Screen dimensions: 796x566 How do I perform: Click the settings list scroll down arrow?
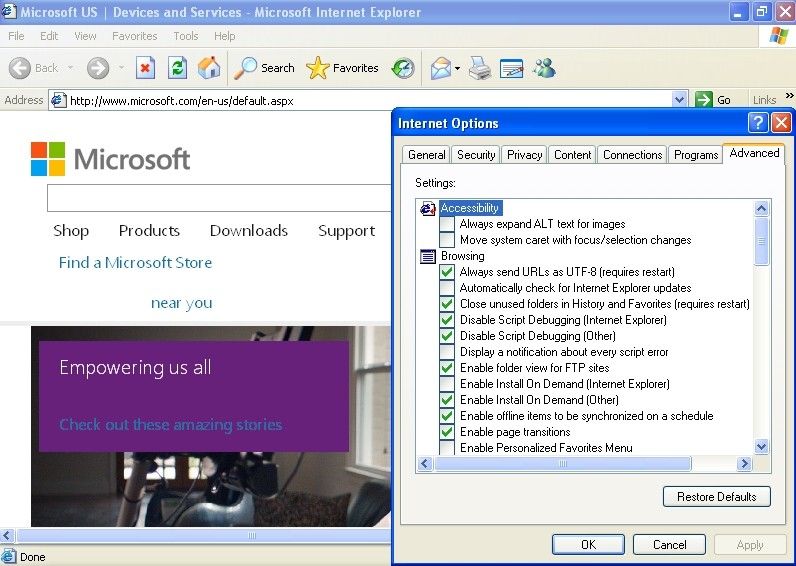761,447
